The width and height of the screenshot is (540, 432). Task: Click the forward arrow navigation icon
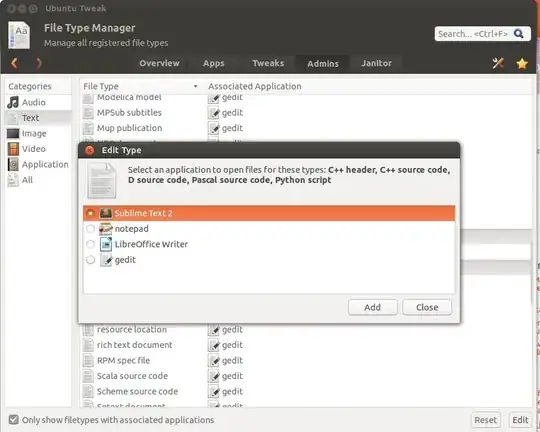click(39, 63)
